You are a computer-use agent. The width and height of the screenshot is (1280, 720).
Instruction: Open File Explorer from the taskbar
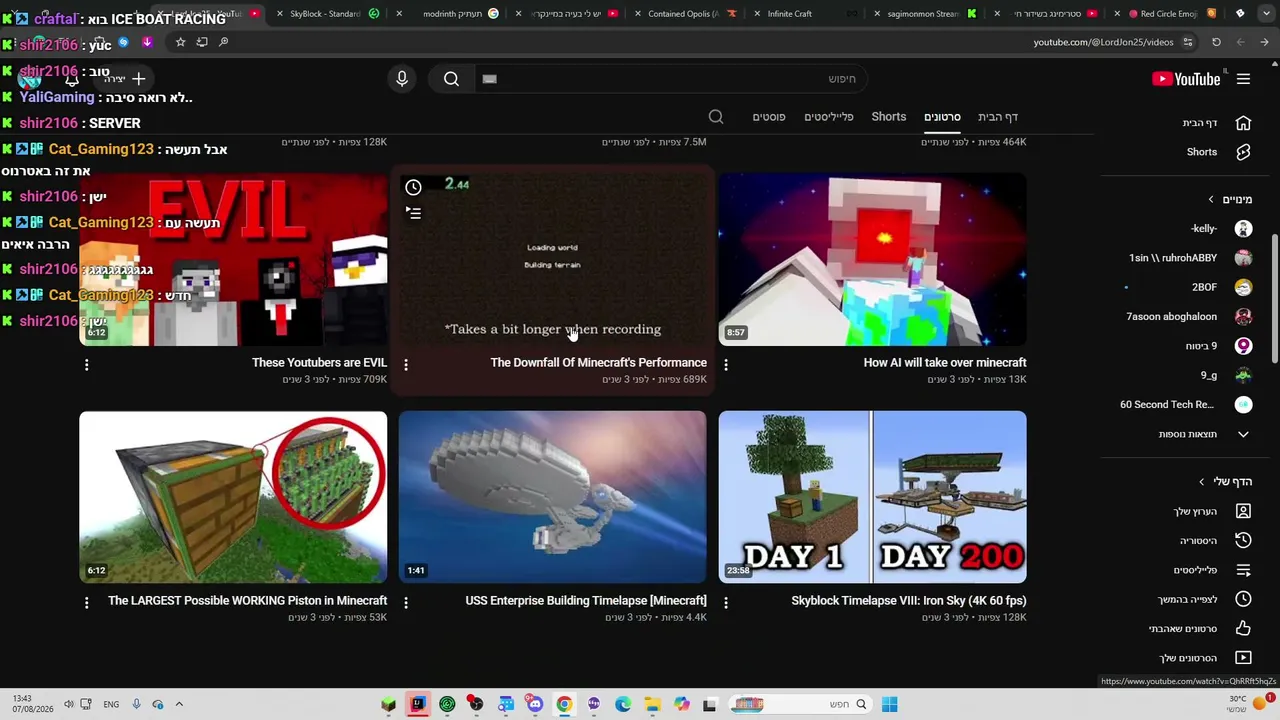pyautogui.click(x=652, y=705)
